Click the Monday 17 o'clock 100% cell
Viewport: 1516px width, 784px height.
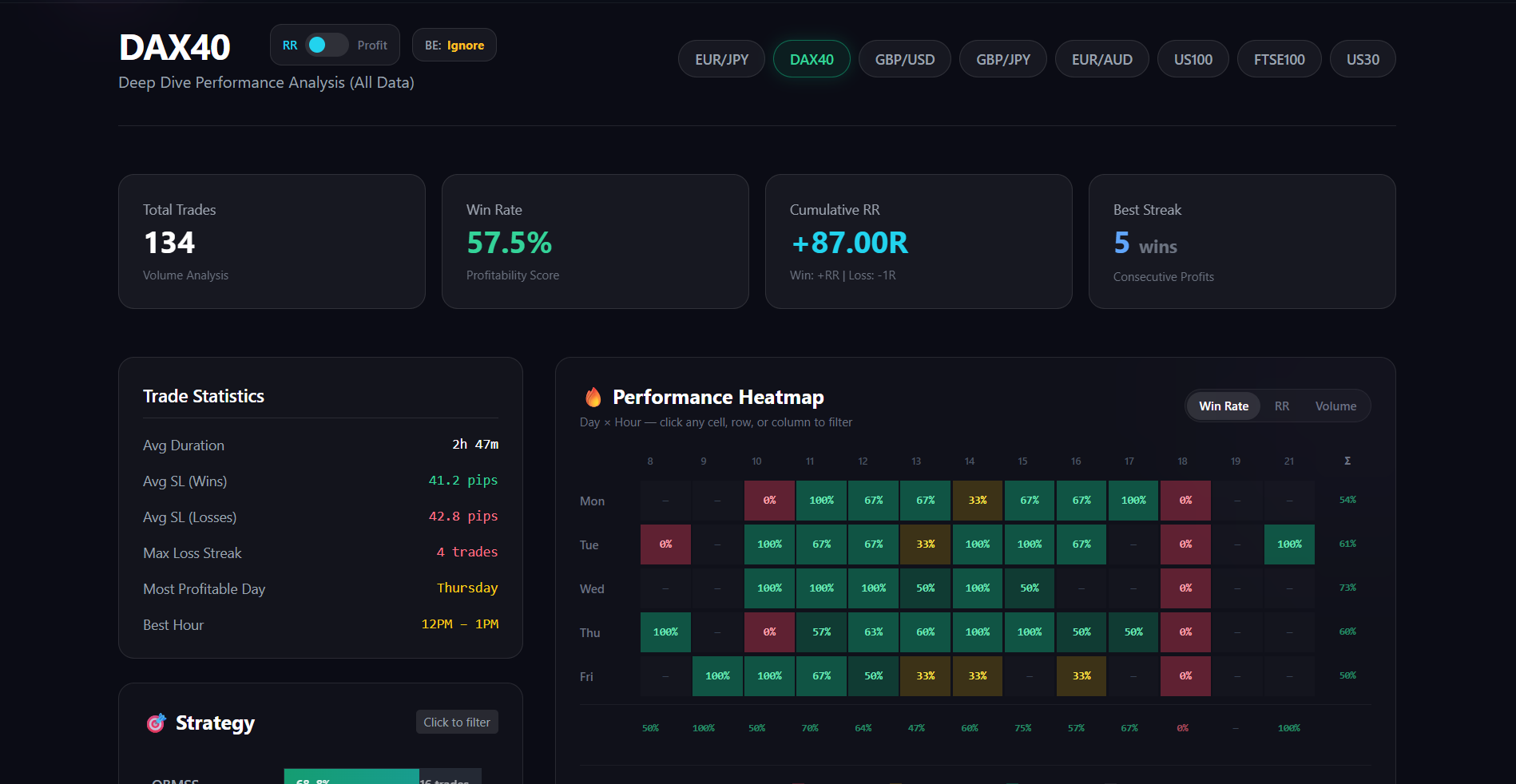(1133, 501)
